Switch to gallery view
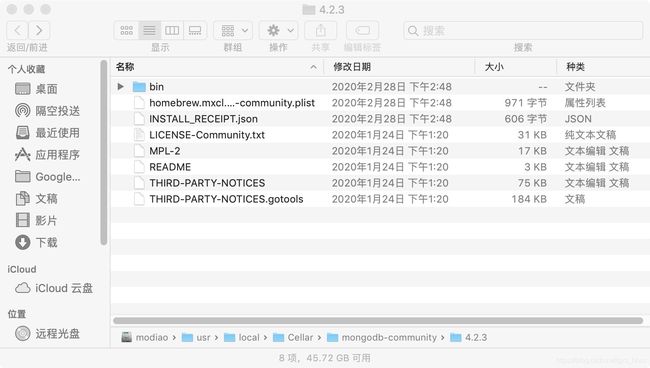This screenshot has height=368, width=650. (x=195, y=30)
